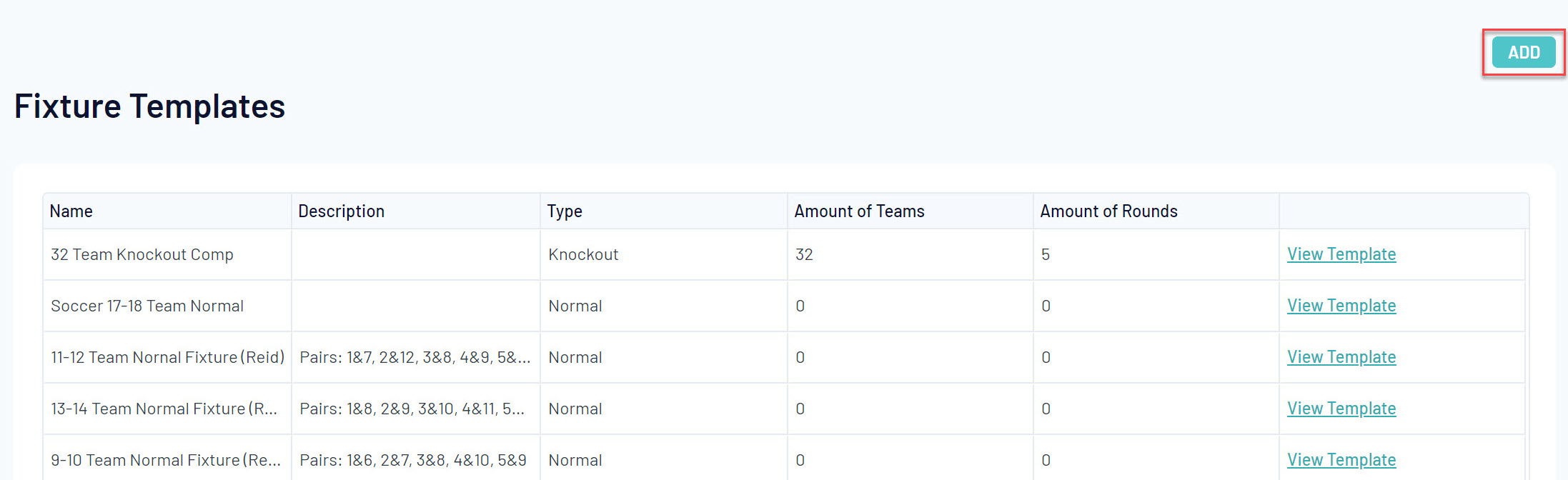
Task: Sort by the Type column header
Action: pyautogui.click(x=565, y=211)
